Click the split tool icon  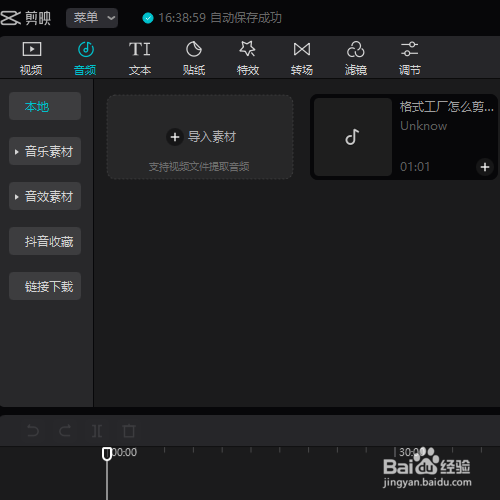coord(97,431)
